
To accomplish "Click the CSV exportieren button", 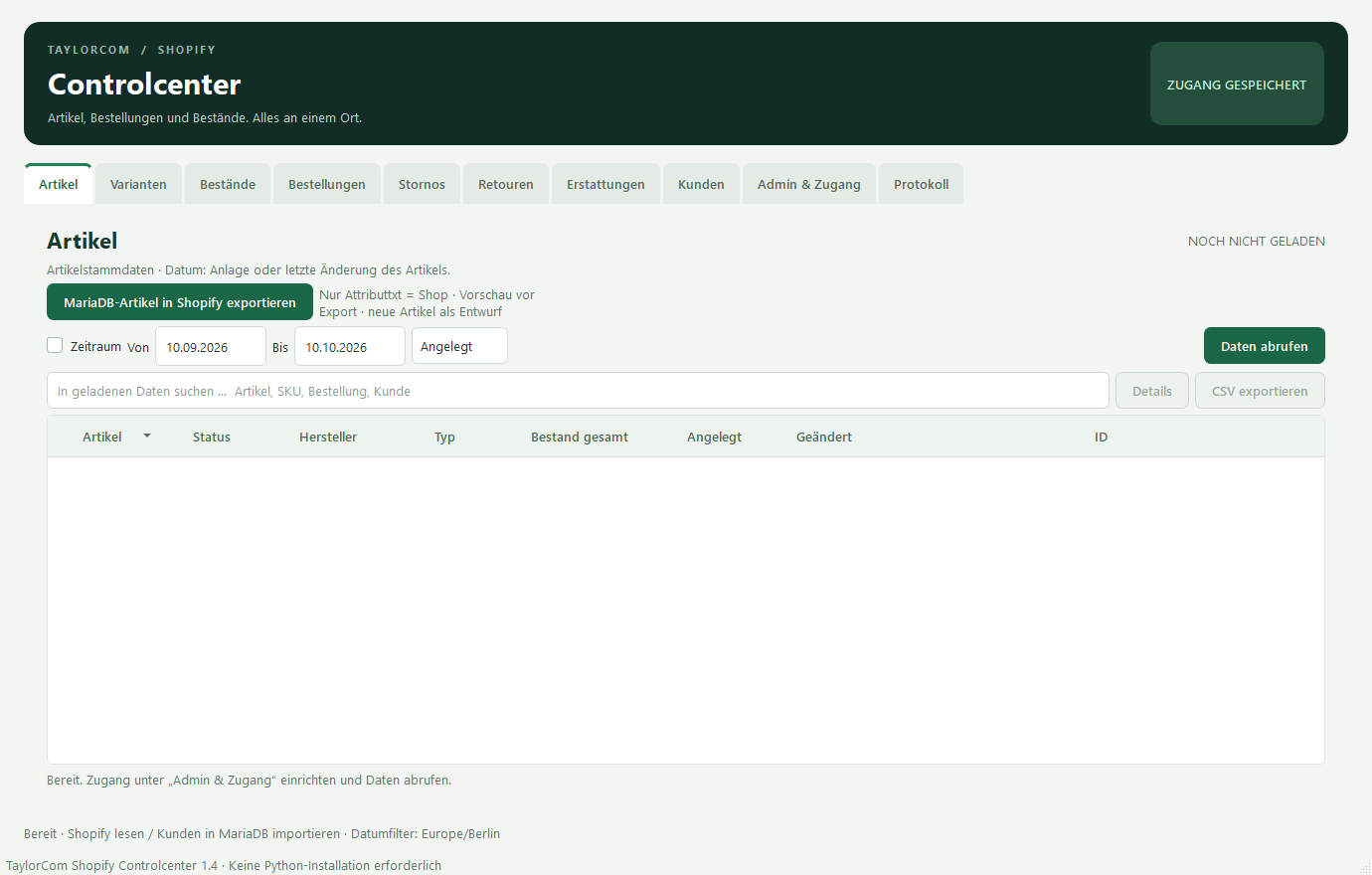I will [x=1260, y=391].
